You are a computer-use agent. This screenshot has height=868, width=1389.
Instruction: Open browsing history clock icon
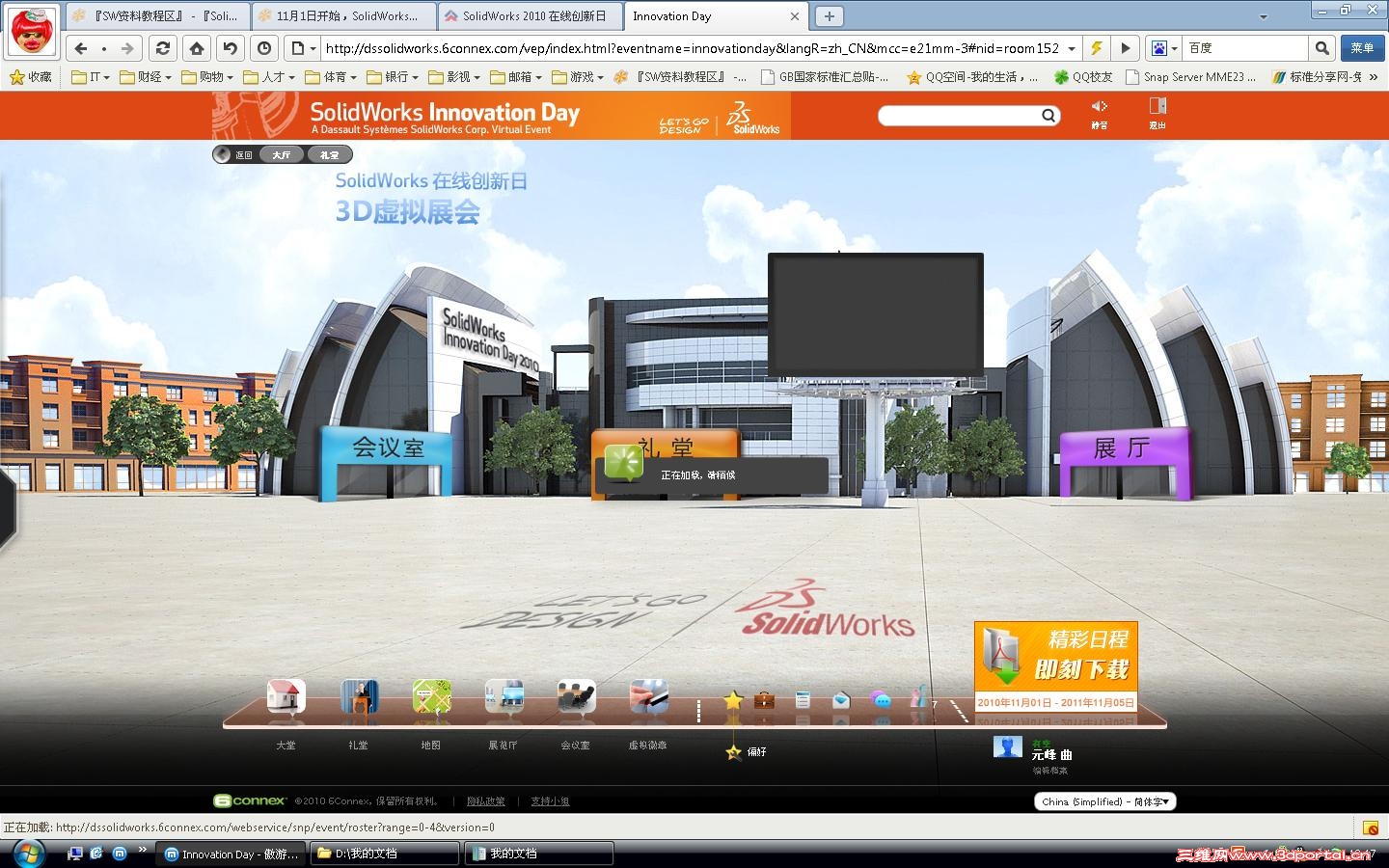click(264, 48)
